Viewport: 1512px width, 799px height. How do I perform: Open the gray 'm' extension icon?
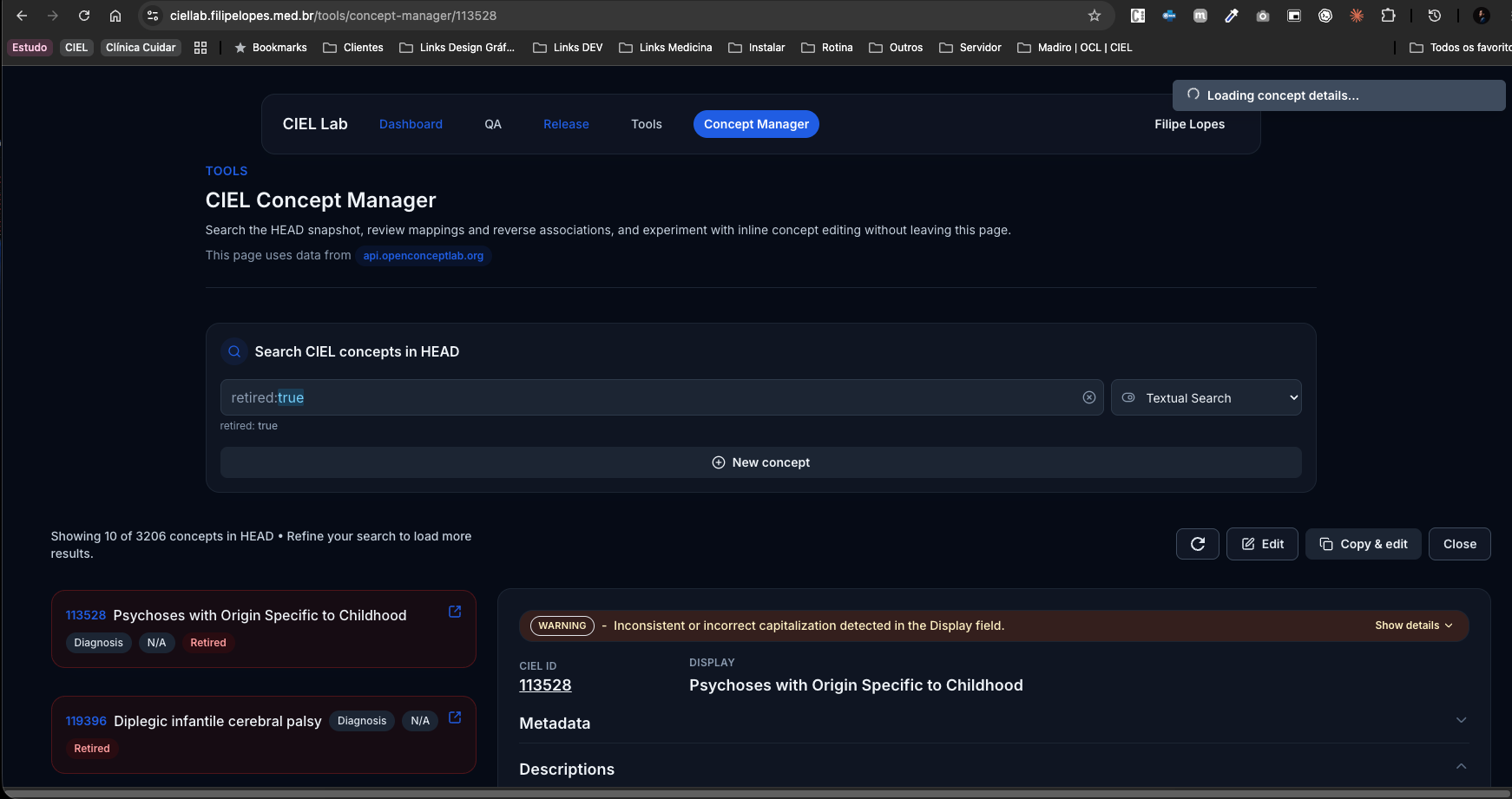point(1200,16)
